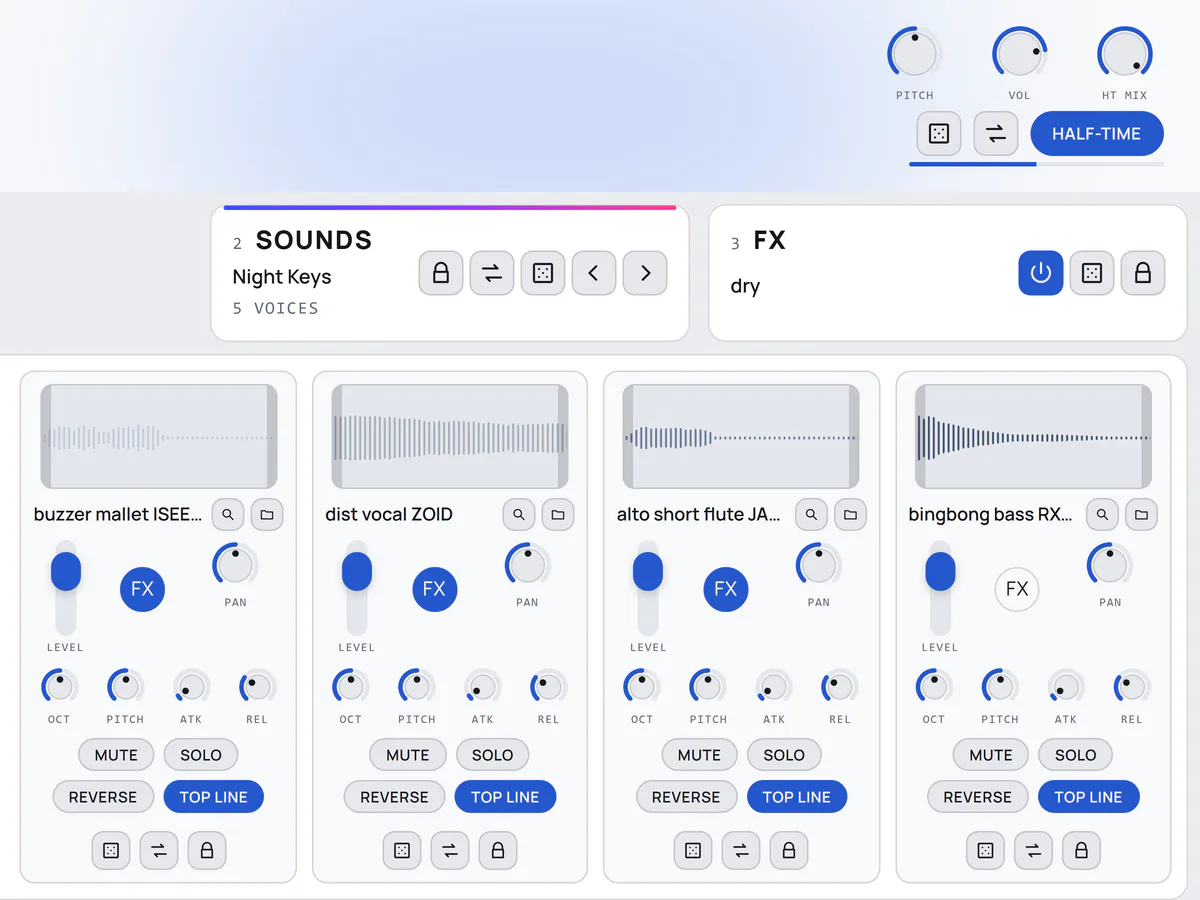Toggle TOP LINE on buzzer mallet voice

point(213,797)
